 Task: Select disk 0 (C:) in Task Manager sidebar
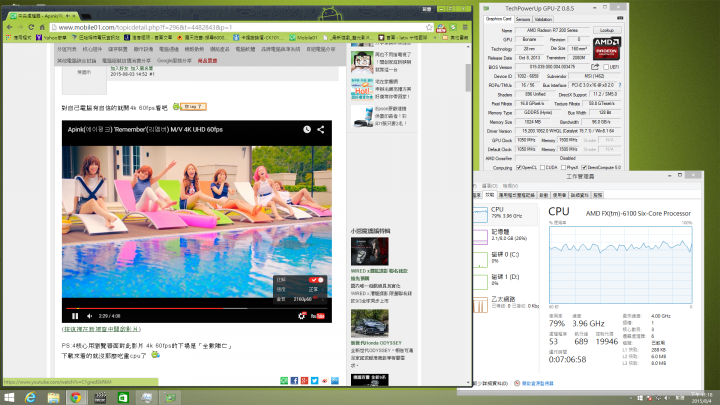tap(505, 259)
